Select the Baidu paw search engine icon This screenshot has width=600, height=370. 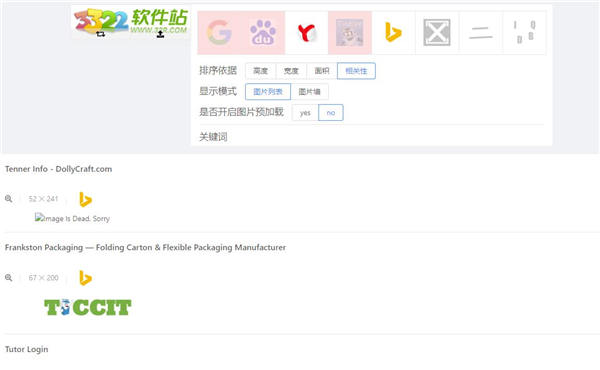[x=263, y=33]
